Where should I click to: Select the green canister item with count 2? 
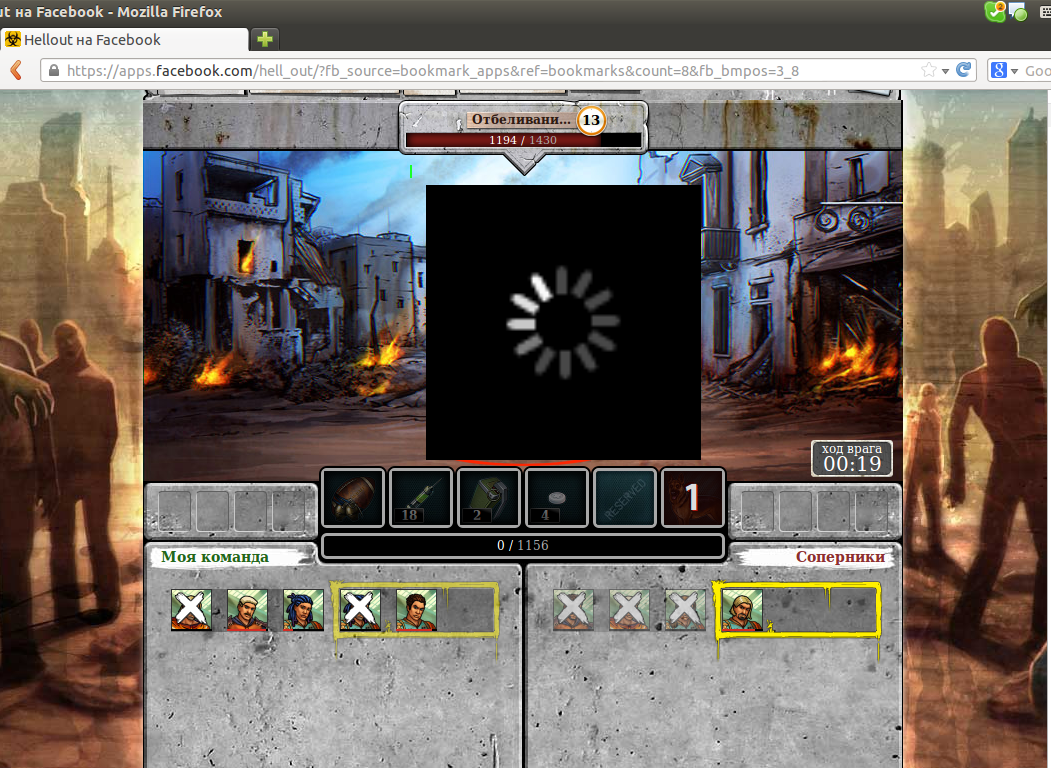point(489,498)
